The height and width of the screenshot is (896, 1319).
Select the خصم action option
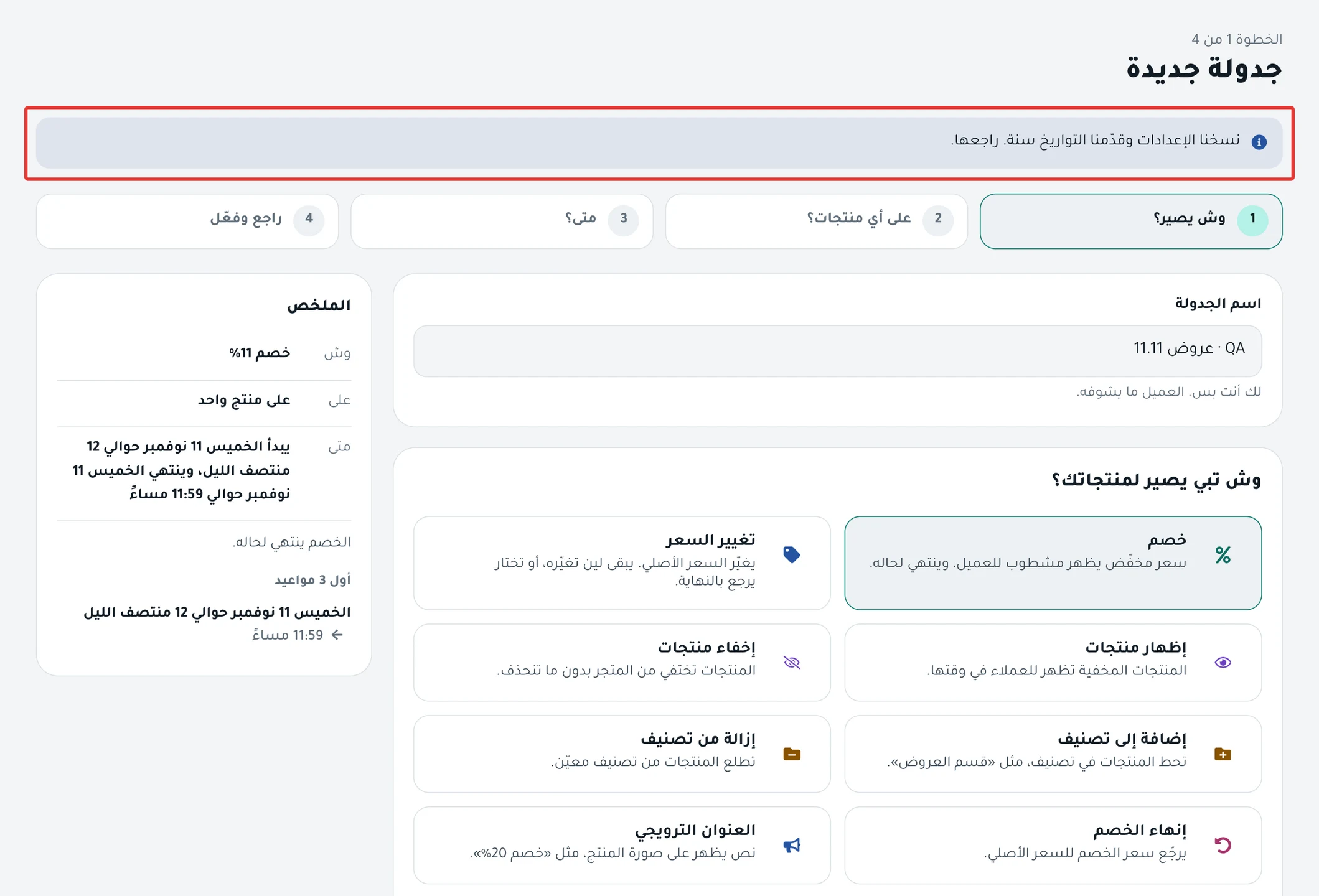click(1053, 562)
